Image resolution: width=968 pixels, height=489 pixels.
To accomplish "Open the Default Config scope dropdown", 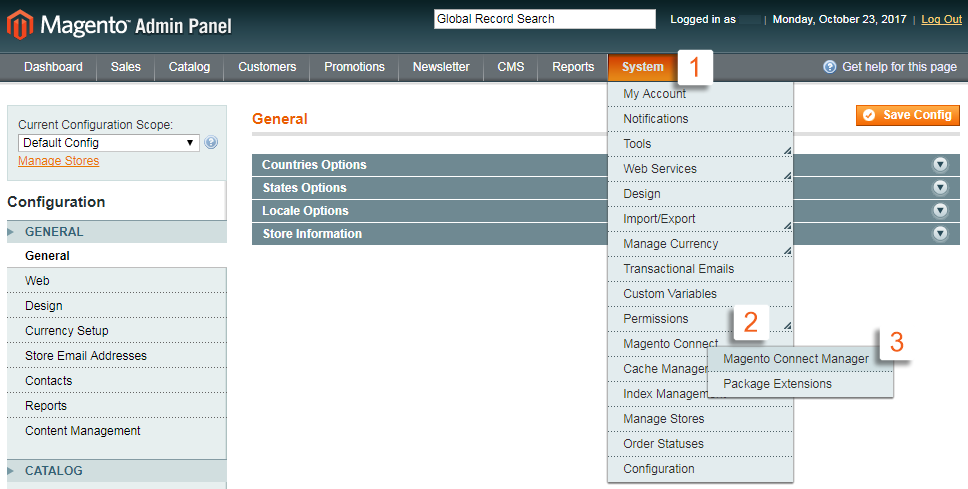I will (109, 143).
